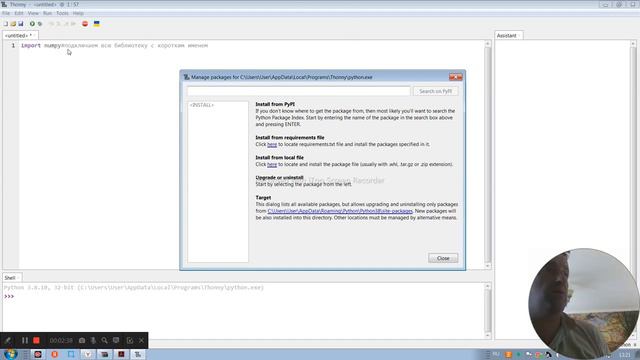The width and height of the screenshot is (640, 360).
Task: Click the Step over debugger icon
Action: [51, 24]
